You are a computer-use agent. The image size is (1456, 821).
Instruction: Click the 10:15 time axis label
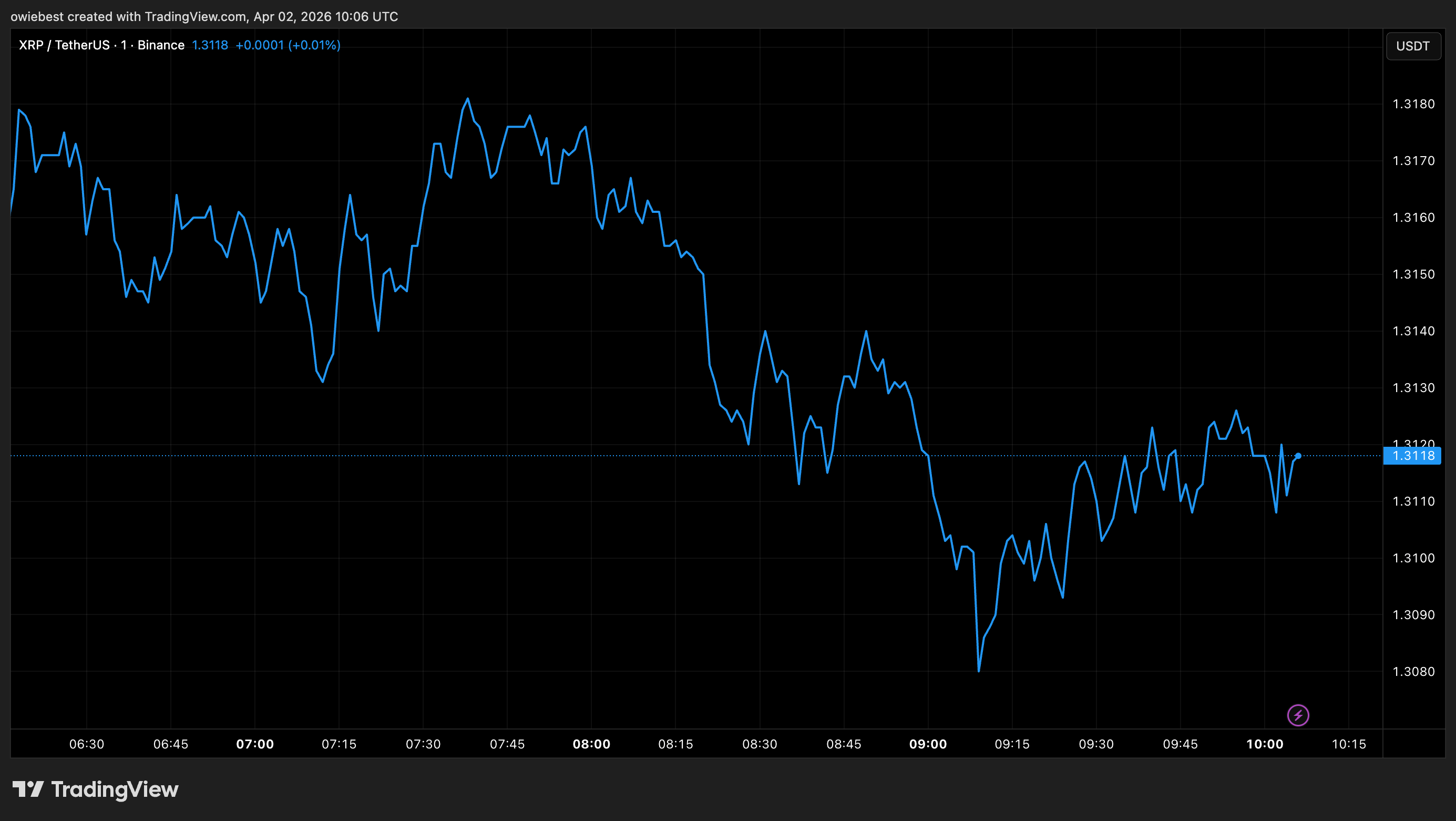click(1349, 744)
